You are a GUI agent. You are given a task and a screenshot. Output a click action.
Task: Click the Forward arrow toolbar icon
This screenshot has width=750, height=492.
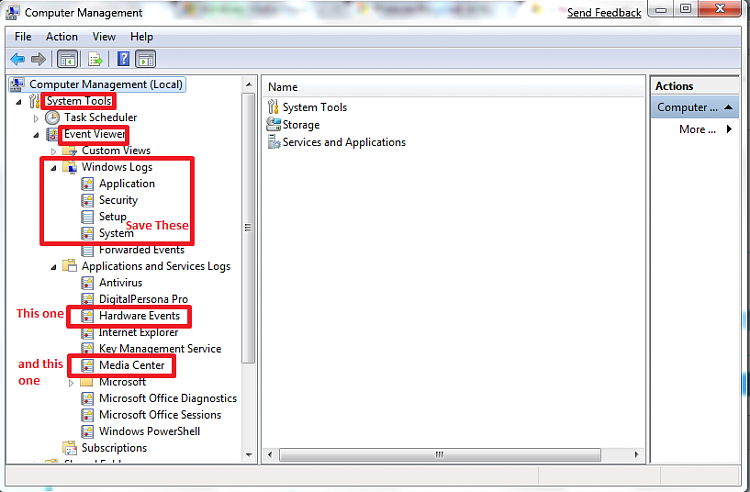(38, 59)
